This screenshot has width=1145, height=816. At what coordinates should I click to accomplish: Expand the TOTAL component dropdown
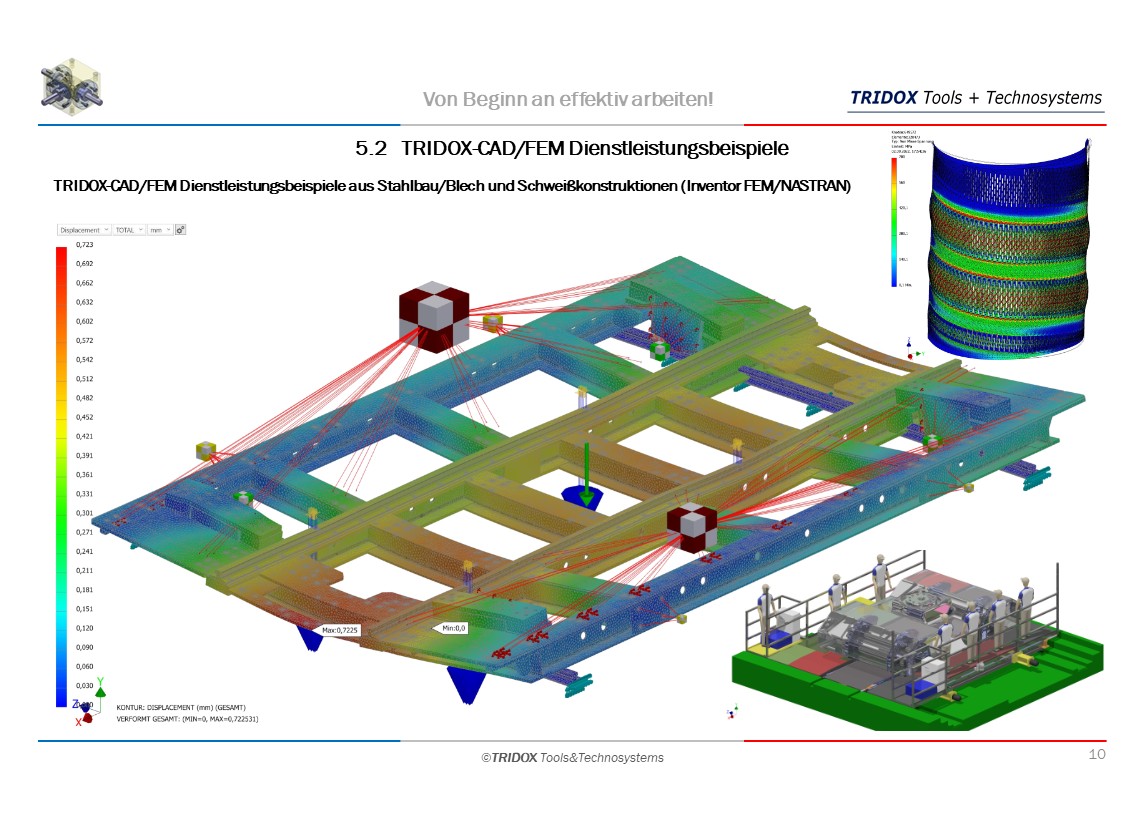pos(128,230)
